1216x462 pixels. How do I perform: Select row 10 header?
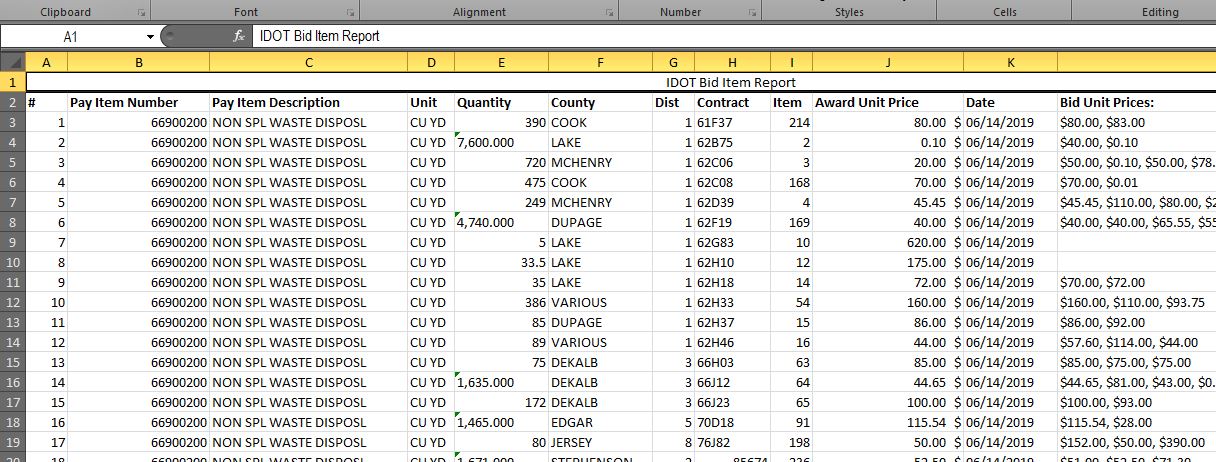[x=13, y=262]
